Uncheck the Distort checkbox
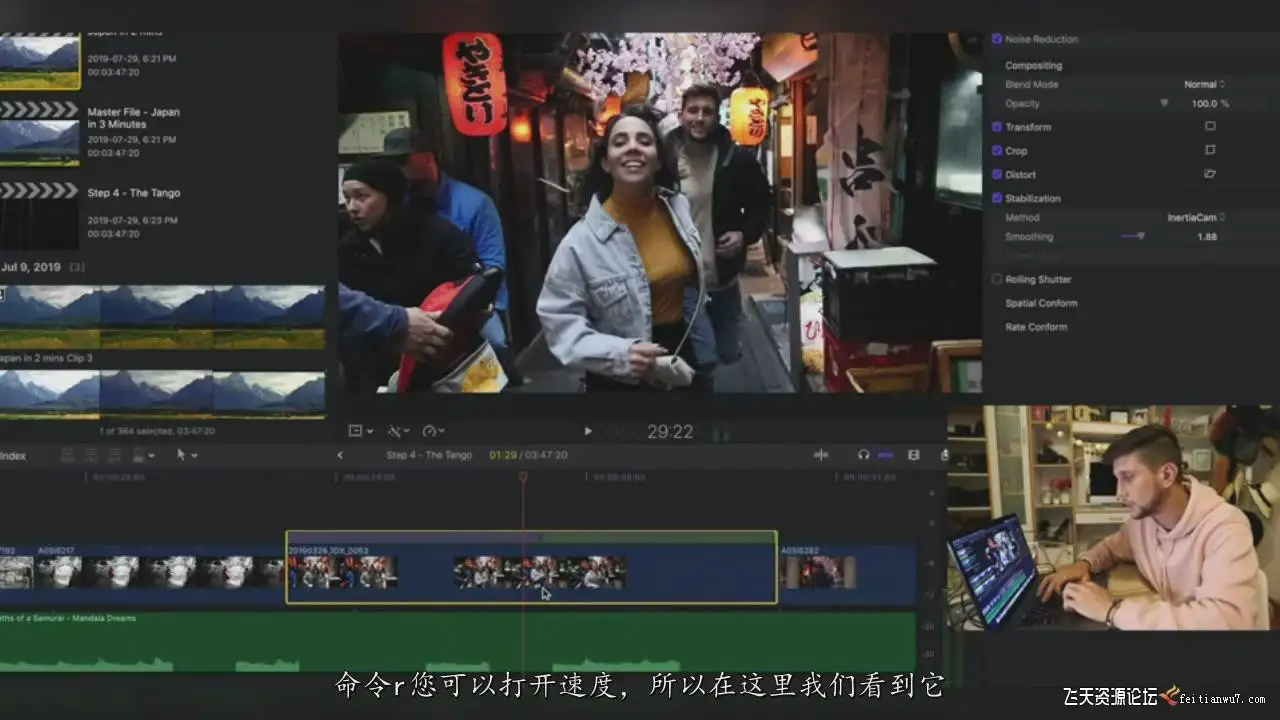 point(996,175)
